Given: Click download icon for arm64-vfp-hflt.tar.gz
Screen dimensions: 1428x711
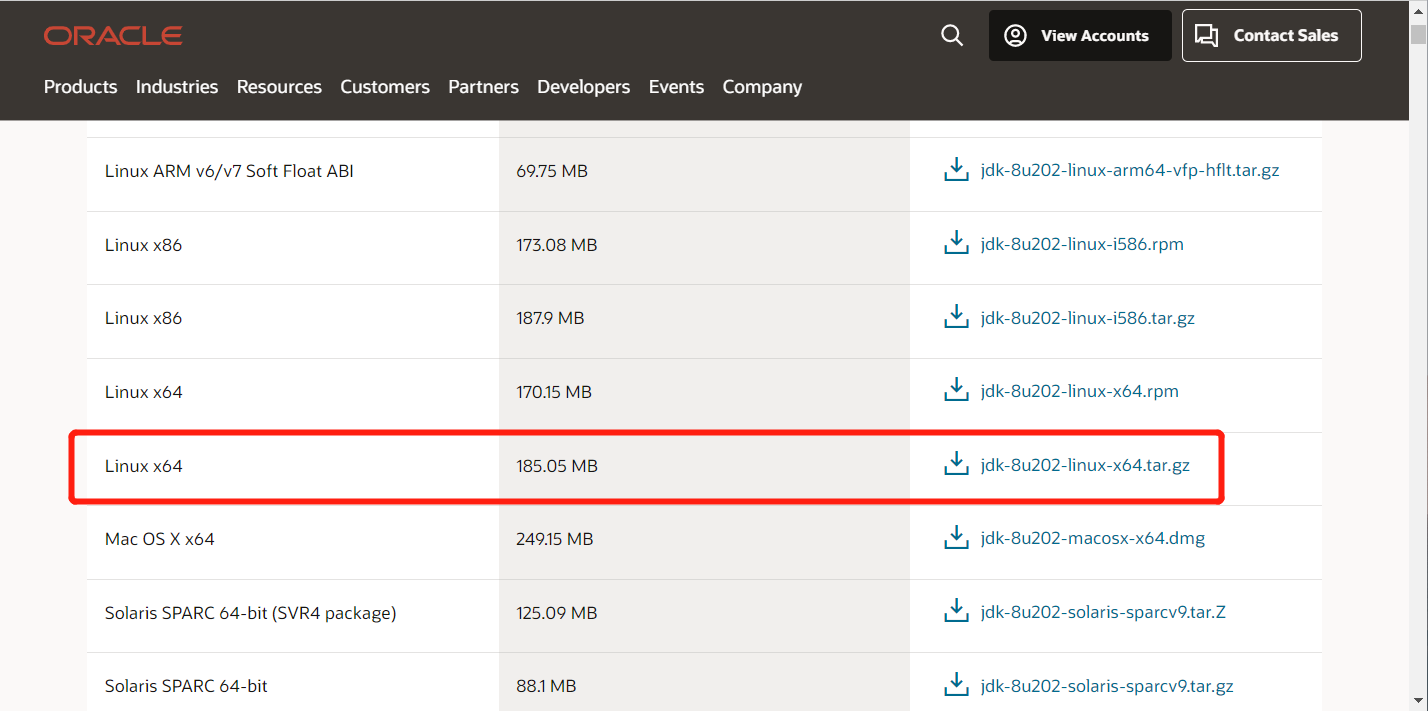Looking at the screenshot, I should pos(957,169).
